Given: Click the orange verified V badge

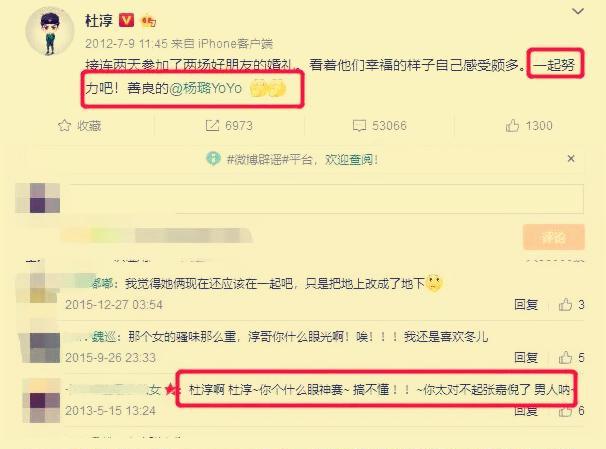Looking at the screenshot, I should click(x=126, y=20).
